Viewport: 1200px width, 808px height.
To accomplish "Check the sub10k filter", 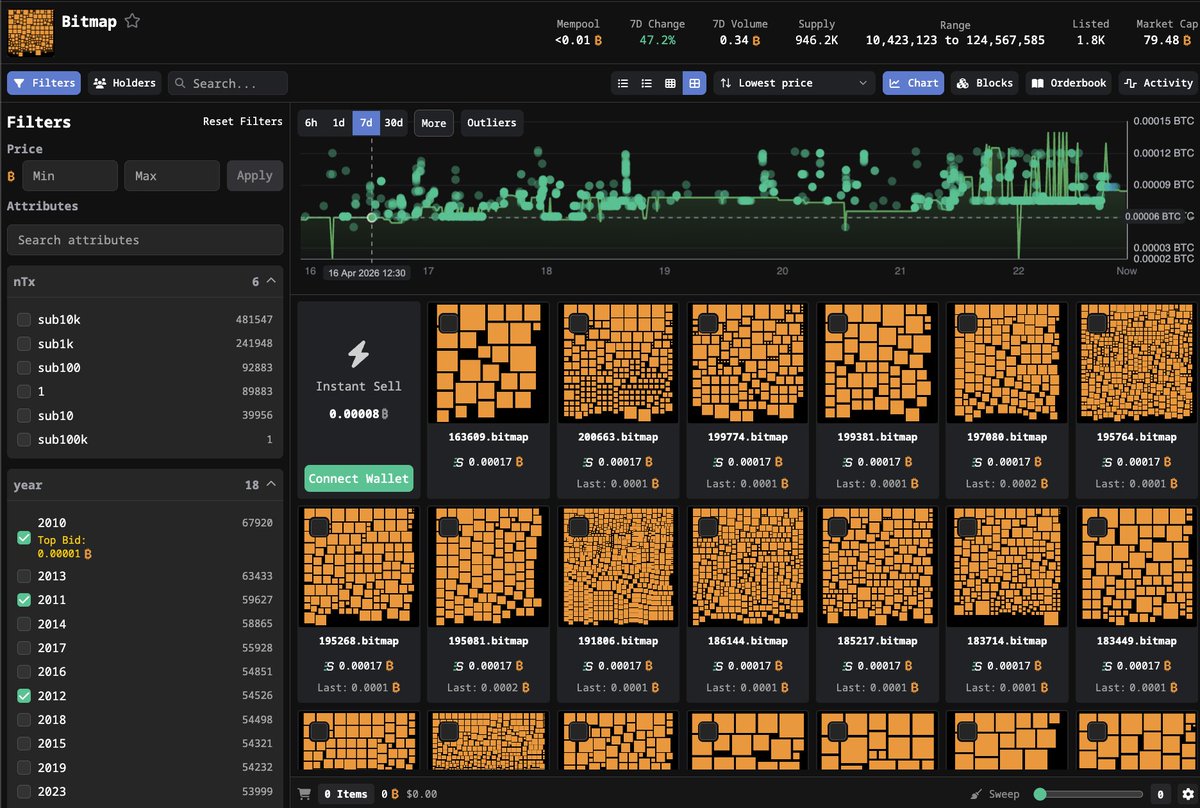I will coord(24,320).
